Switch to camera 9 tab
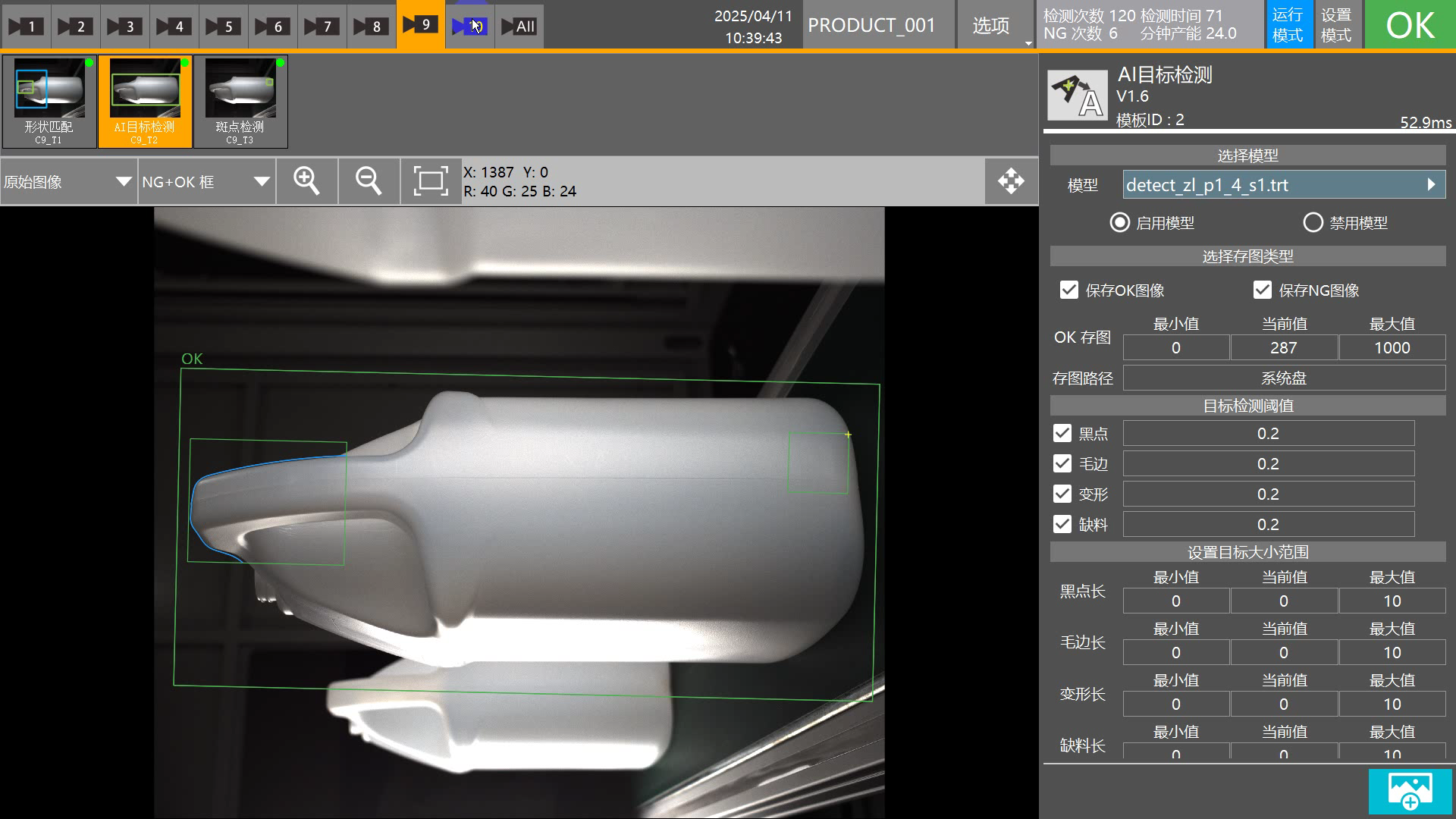This screenshot has width=1456, height=819. pos(420,25)
